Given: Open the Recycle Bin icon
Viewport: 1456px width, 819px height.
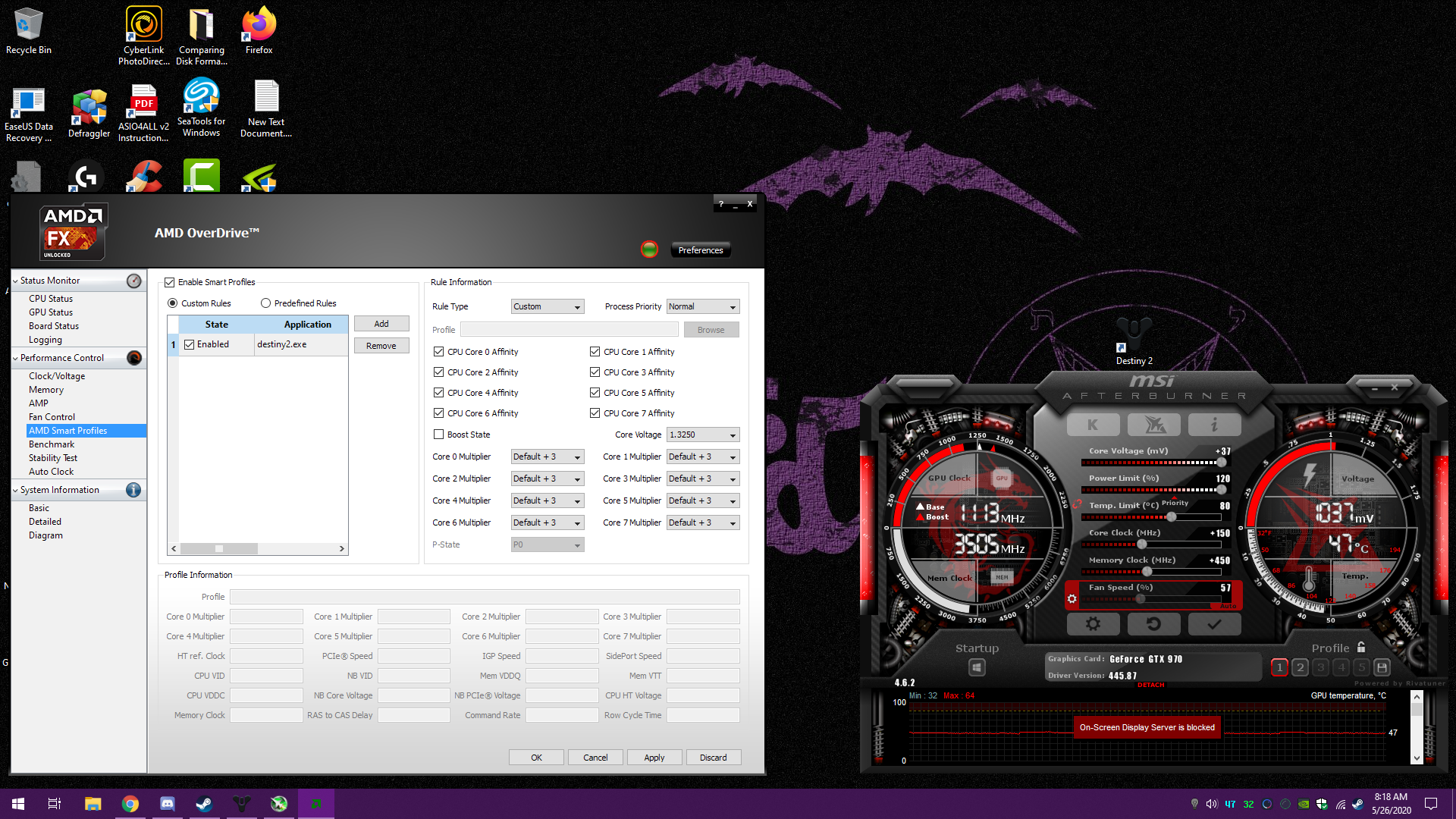Looking at the screenshot, I should [x=29, y=31].
